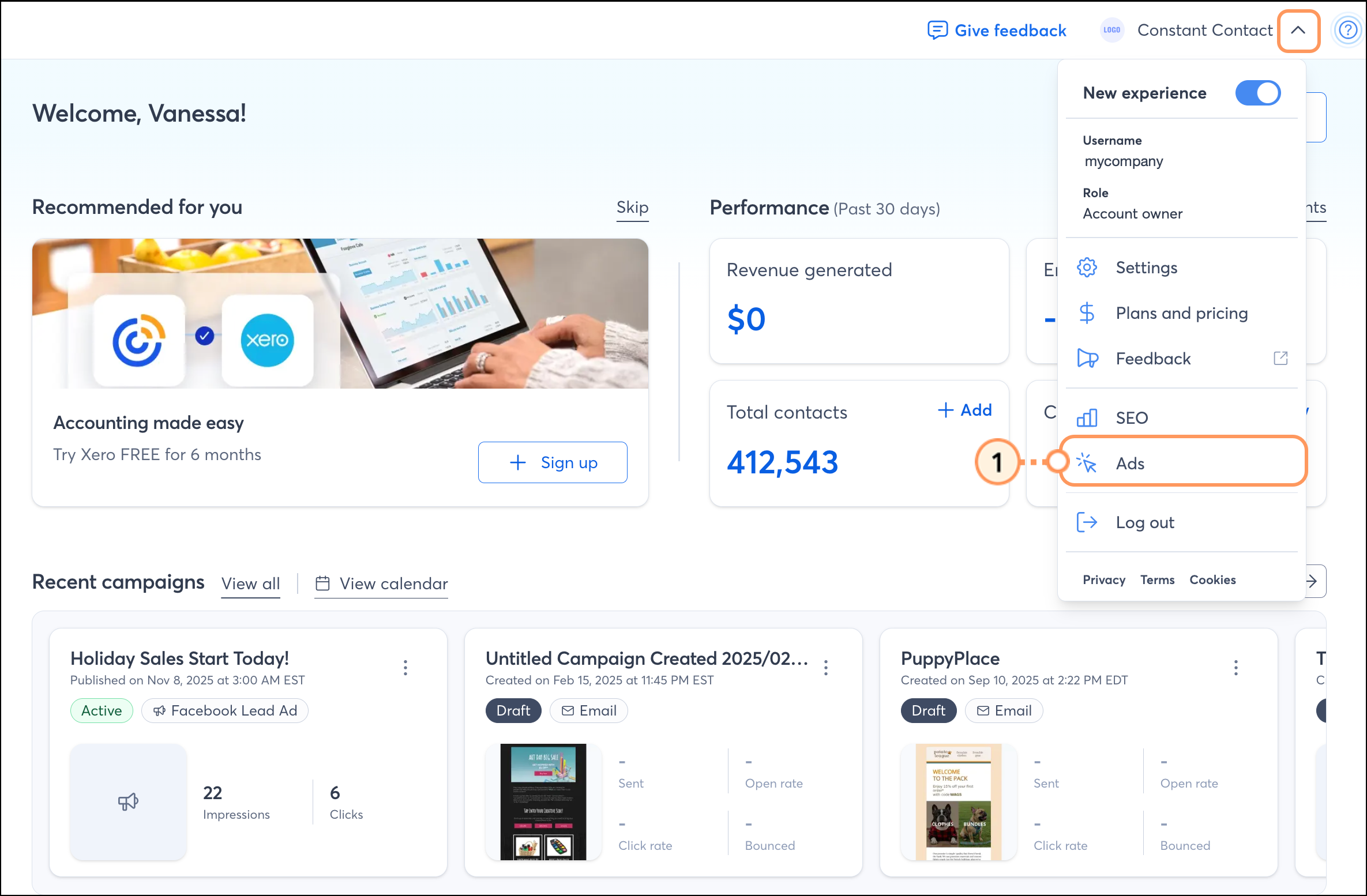Viewport: 1367px width, 896px height.
Task: Open PuppyPlace campaign three-dot menu
Action: click(1235, 668)
